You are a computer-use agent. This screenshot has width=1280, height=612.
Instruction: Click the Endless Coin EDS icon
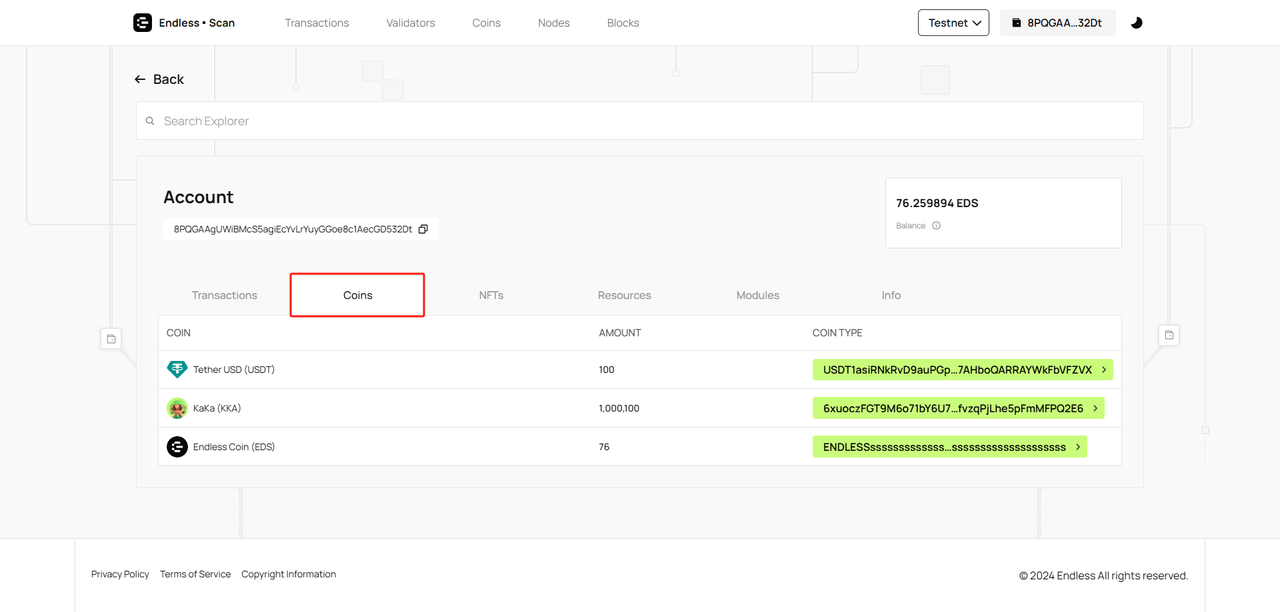click(177, 447)
